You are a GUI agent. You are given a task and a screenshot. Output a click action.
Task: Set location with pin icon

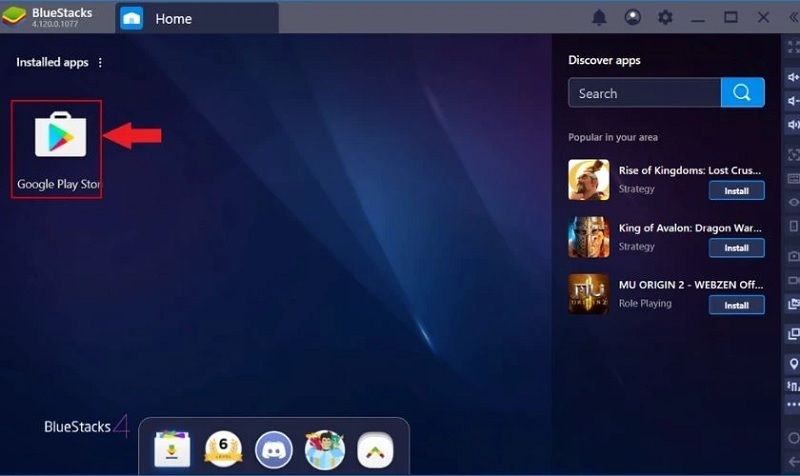point(793,364)
